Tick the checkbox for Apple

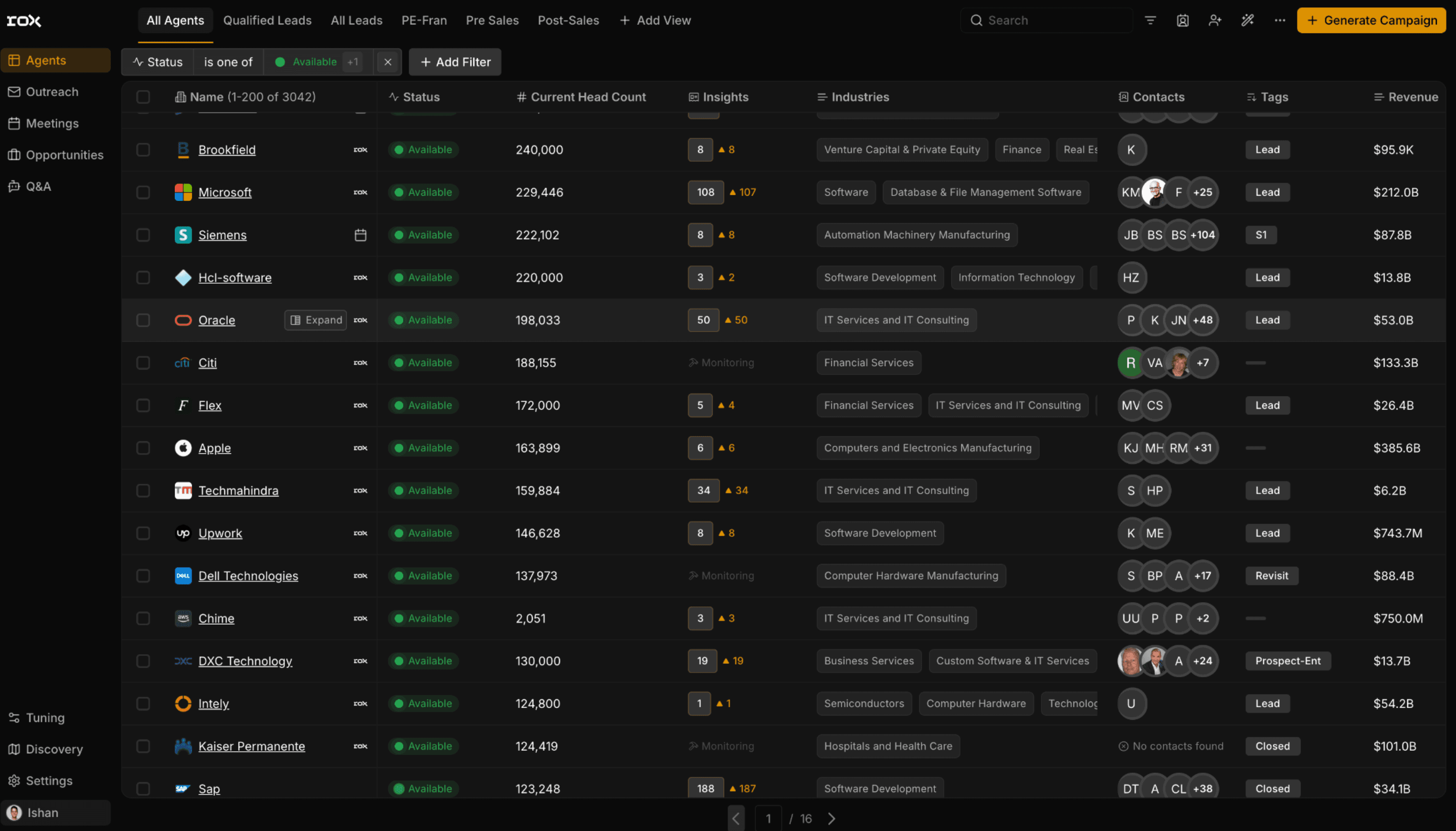click(x=143, y=448)
